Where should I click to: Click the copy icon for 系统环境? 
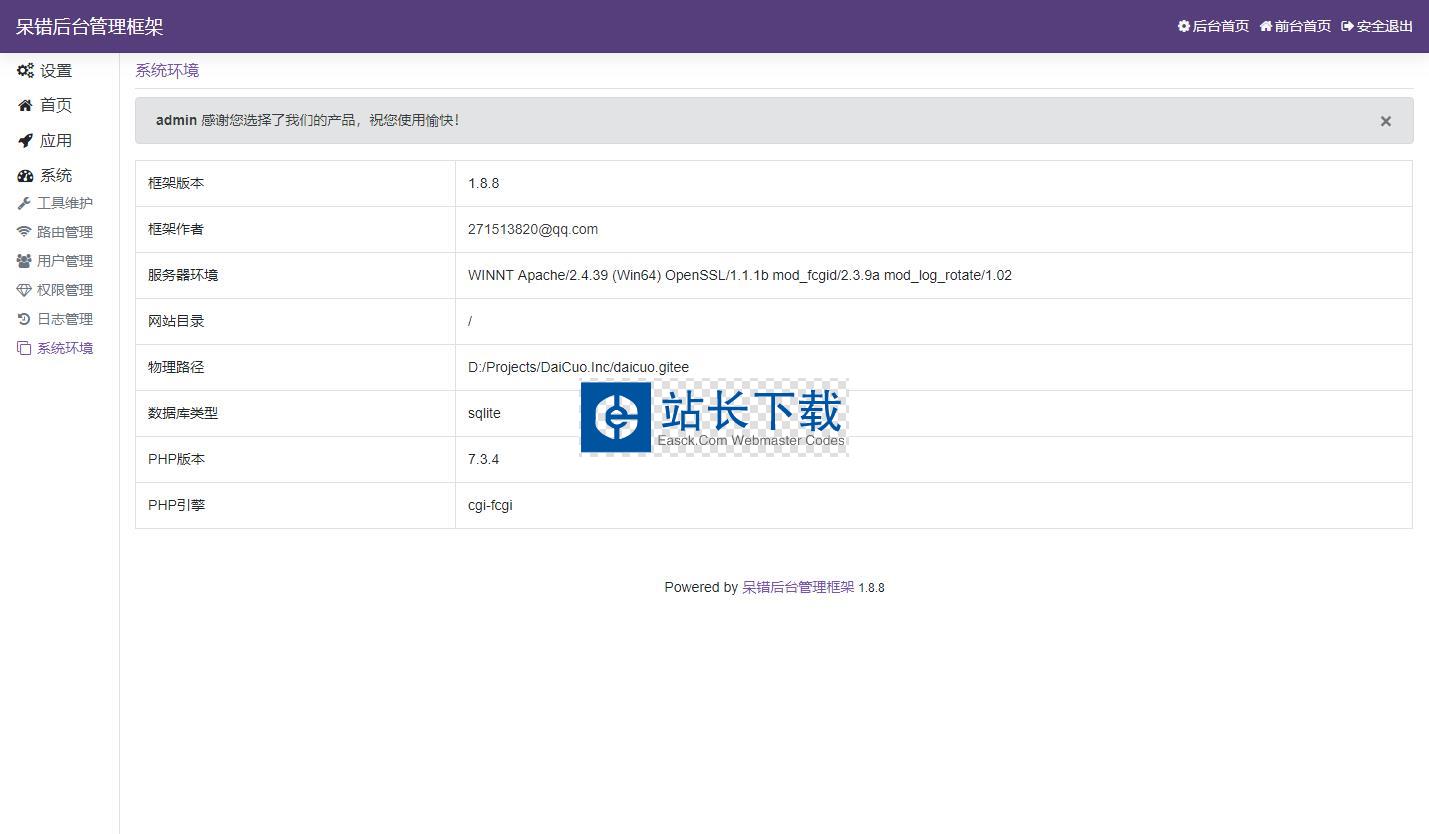pyautogui.click(x=24, y=348)
